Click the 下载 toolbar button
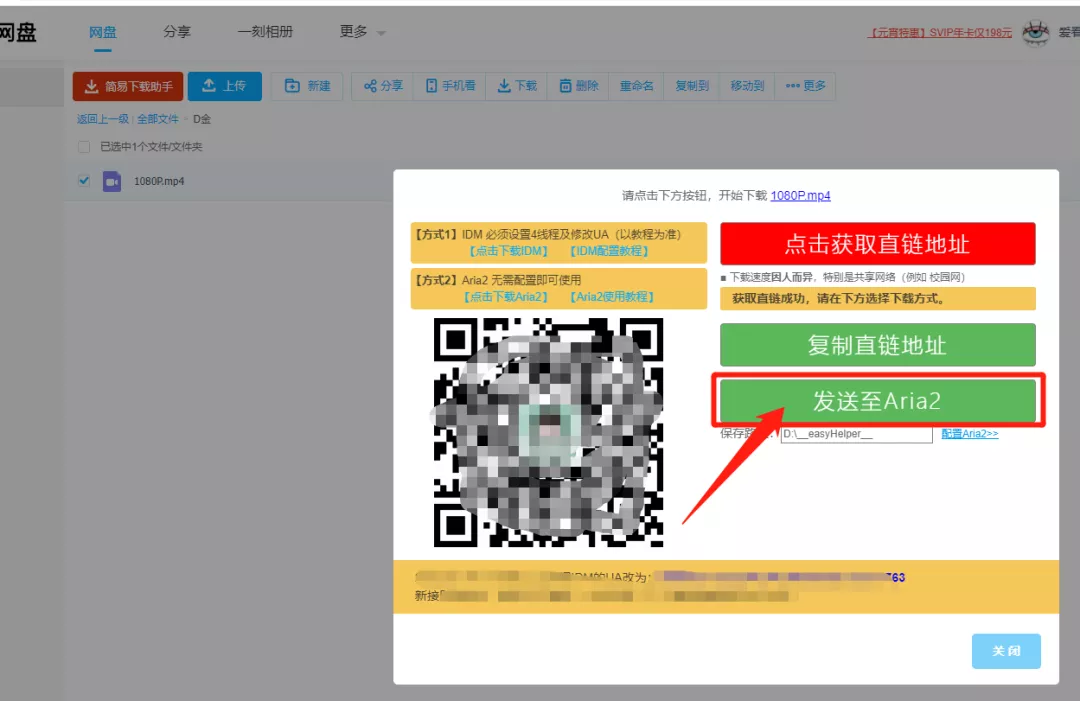Image resolution: width=1080 pixels, height=701 pixels. tap(517, 86)
